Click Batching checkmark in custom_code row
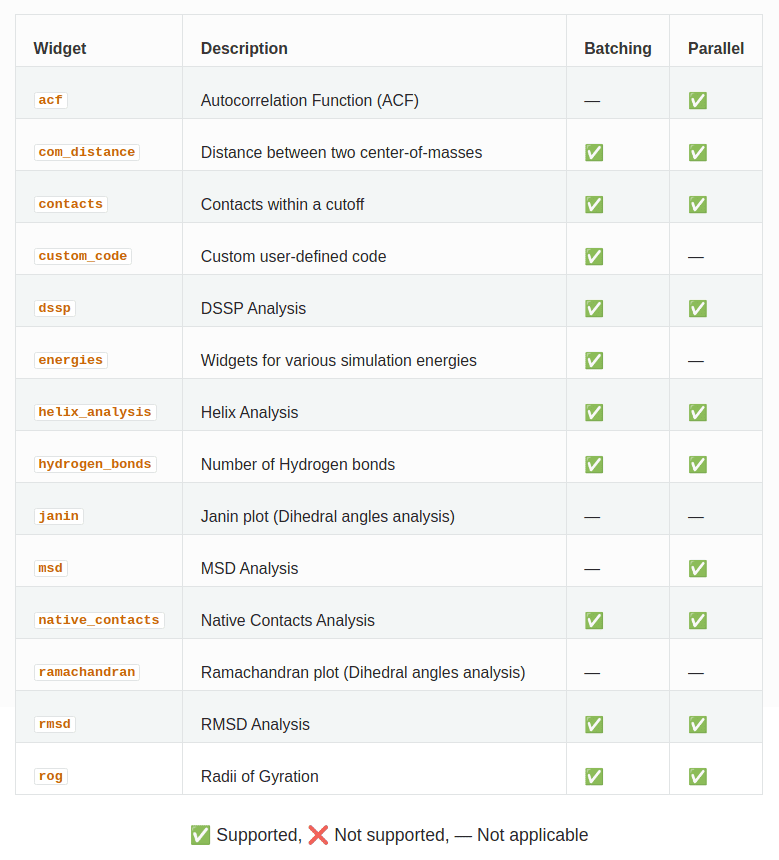Image resolution: width=779 pixels, height=860 pixels. click(594, 256)
